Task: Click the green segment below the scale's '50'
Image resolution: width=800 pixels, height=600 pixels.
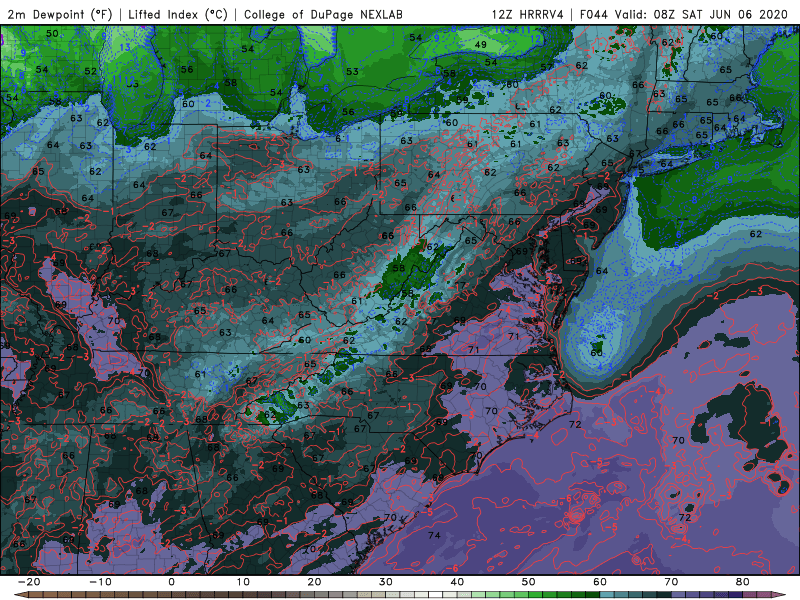Action: [536, 595]
